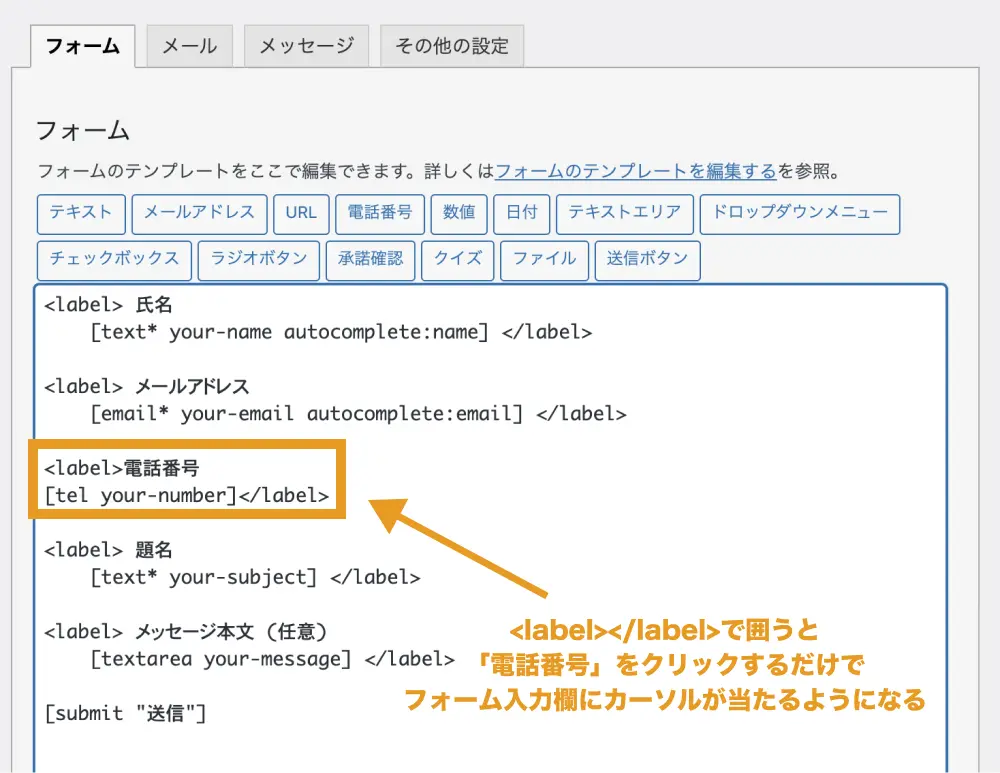The width and height of the screenshot is (1000, 773).
Task: Add a 日付 field tag
Action: pyautogui.click(x=522, y=213)
